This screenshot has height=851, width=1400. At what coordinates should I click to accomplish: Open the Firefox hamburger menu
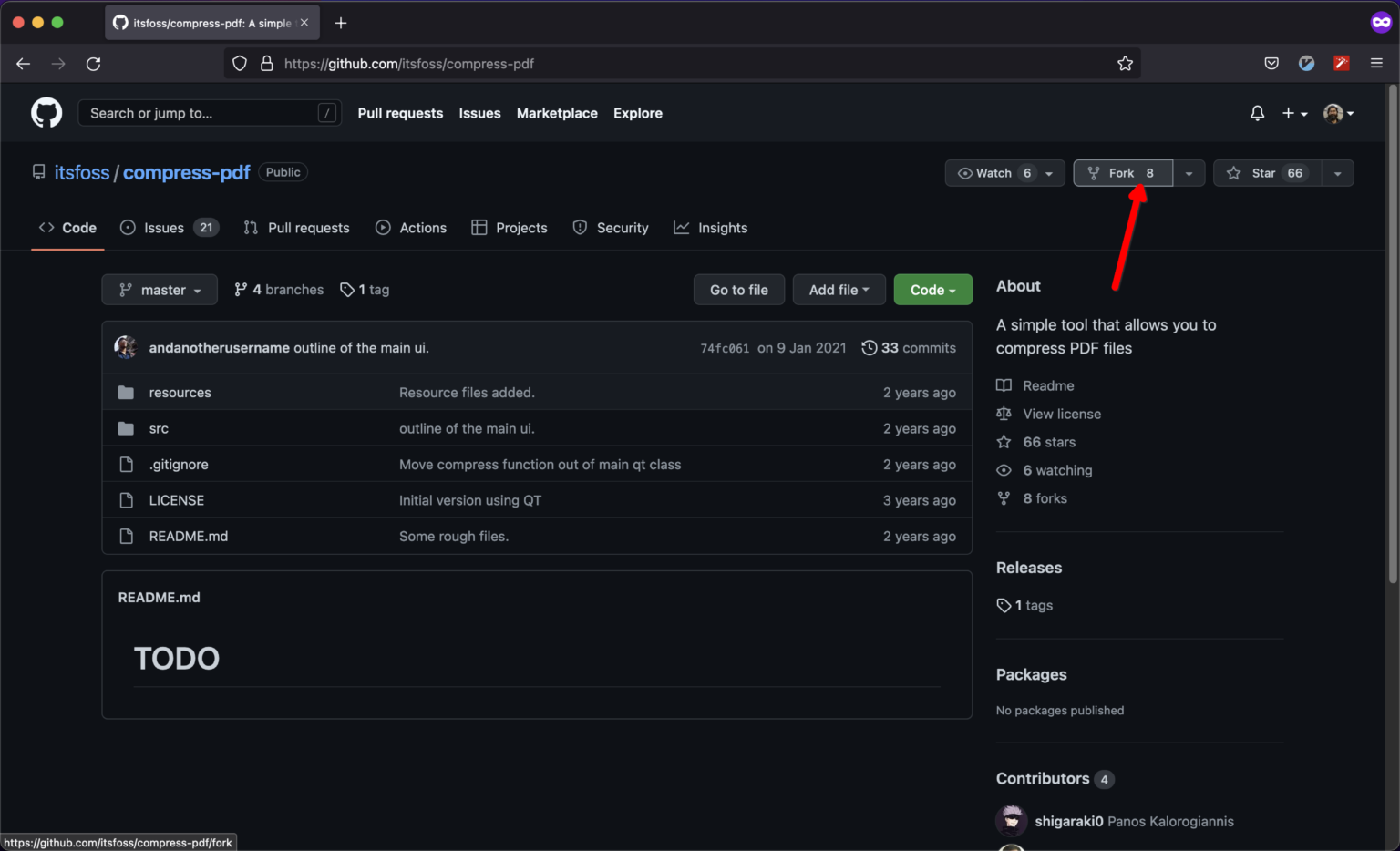[1376, 64]
